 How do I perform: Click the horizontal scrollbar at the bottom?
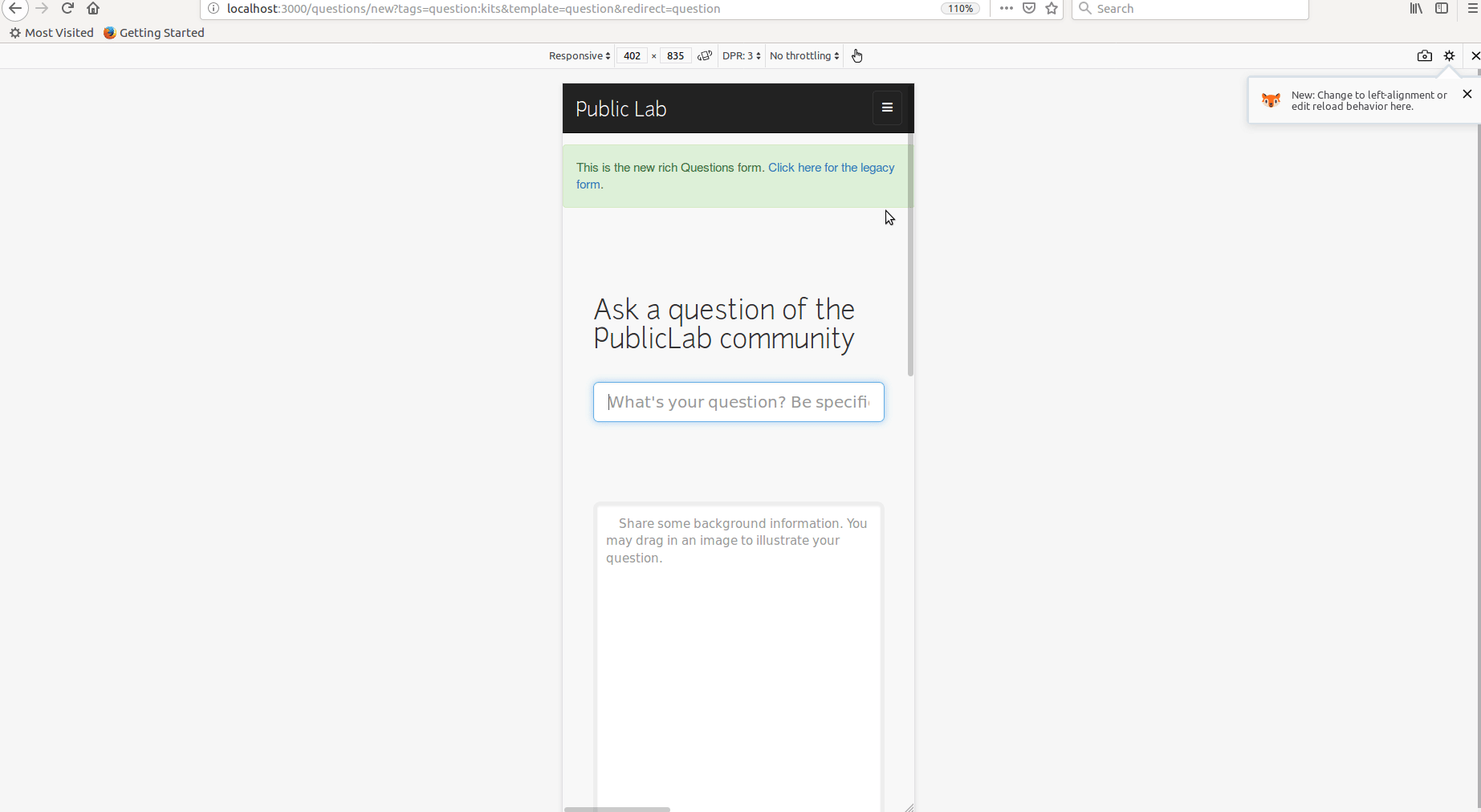[616, 809]
